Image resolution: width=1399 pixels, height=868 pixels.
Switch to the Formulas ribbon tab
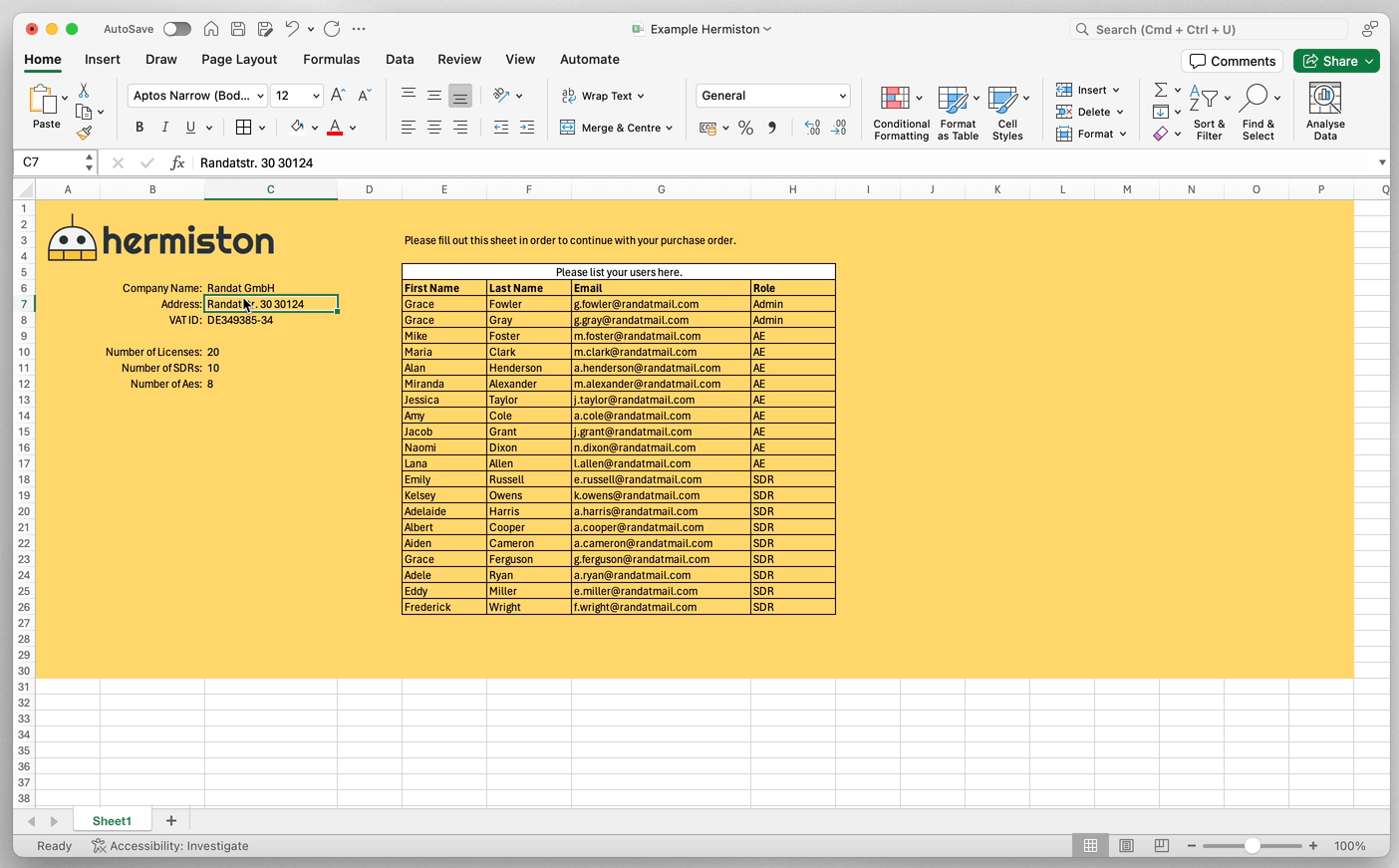[331, 60]
